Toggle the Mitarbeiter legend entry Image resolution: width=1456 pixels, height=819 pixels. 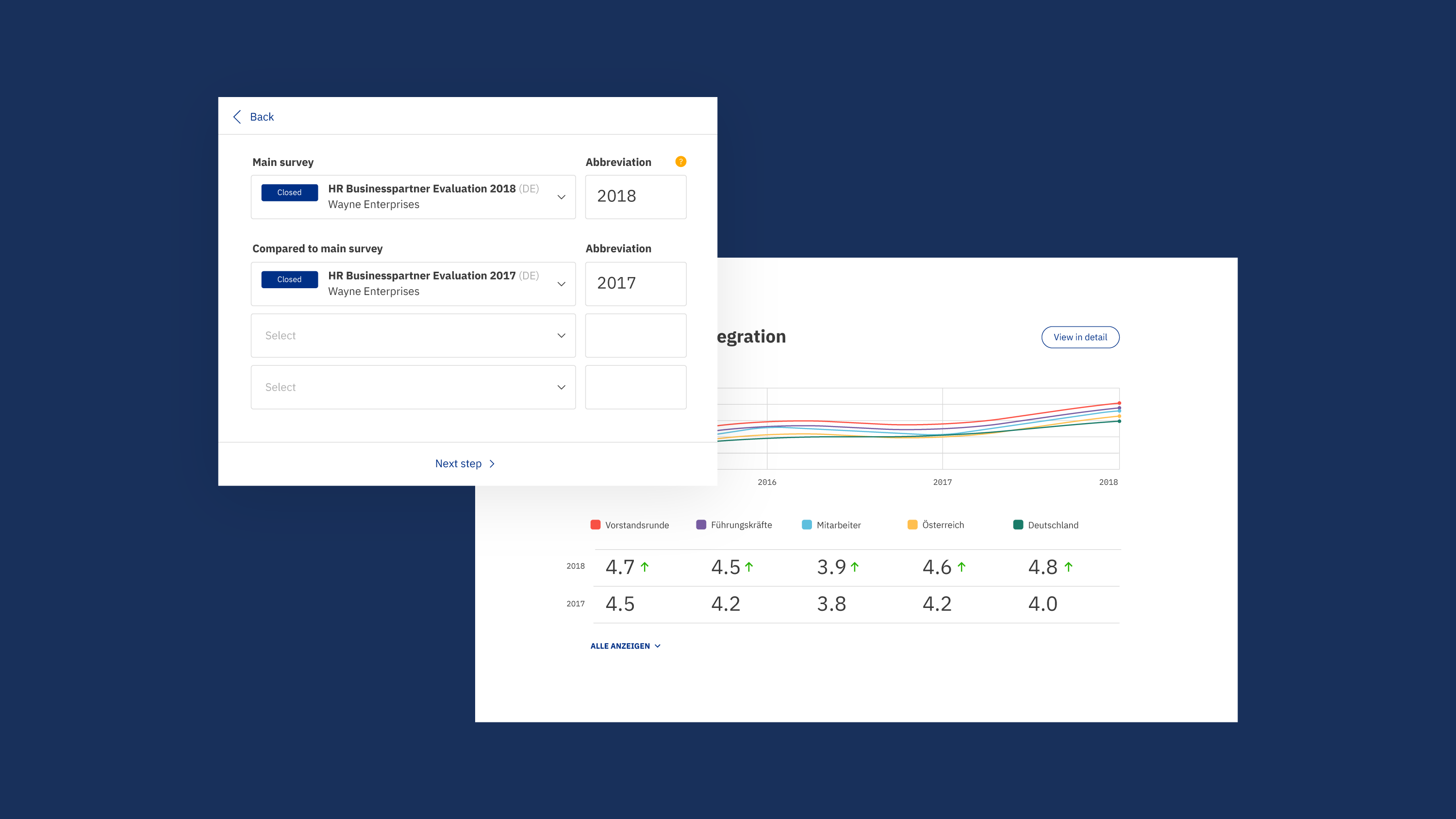[831, 525]
